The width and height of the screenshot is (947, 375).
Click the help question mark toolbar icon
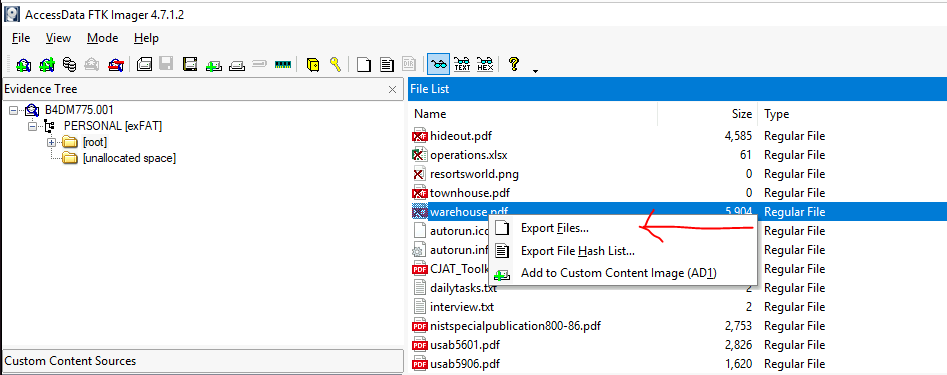[x=514, y=63]
